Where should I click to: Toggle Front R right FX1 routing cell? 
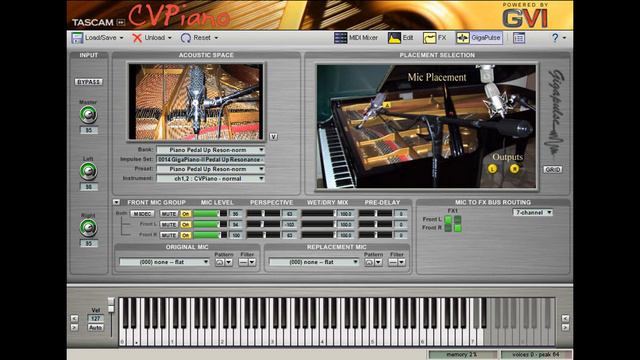458,228
